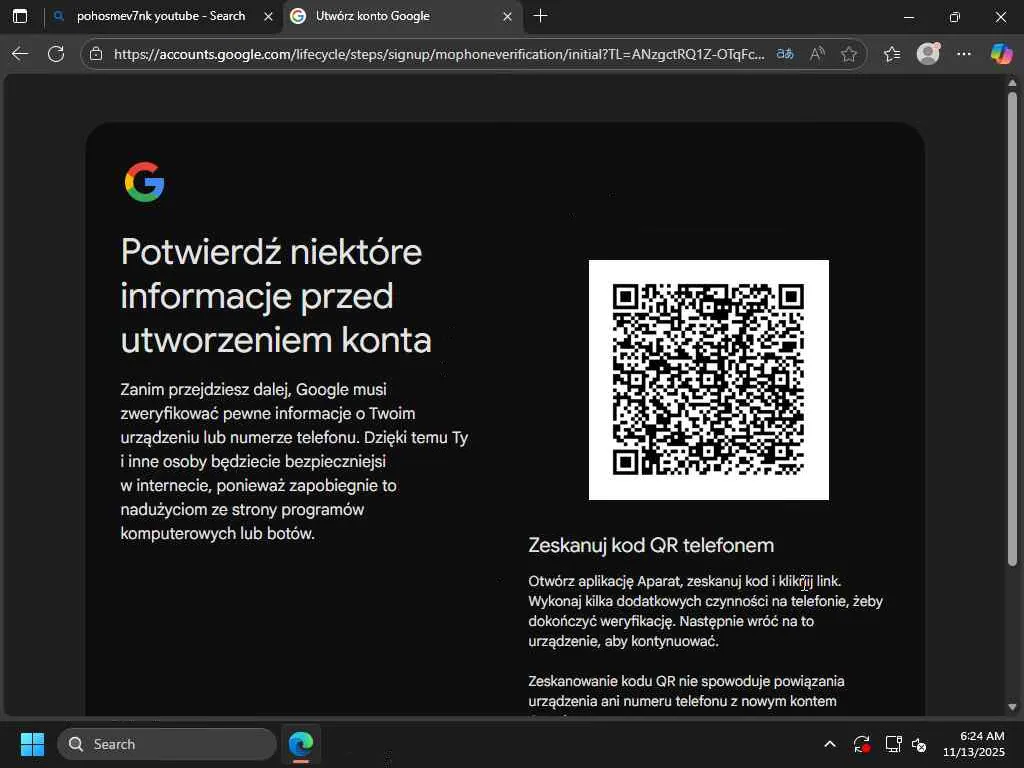
Task: Open the Windows Start menu
Action: click(32, 744)
